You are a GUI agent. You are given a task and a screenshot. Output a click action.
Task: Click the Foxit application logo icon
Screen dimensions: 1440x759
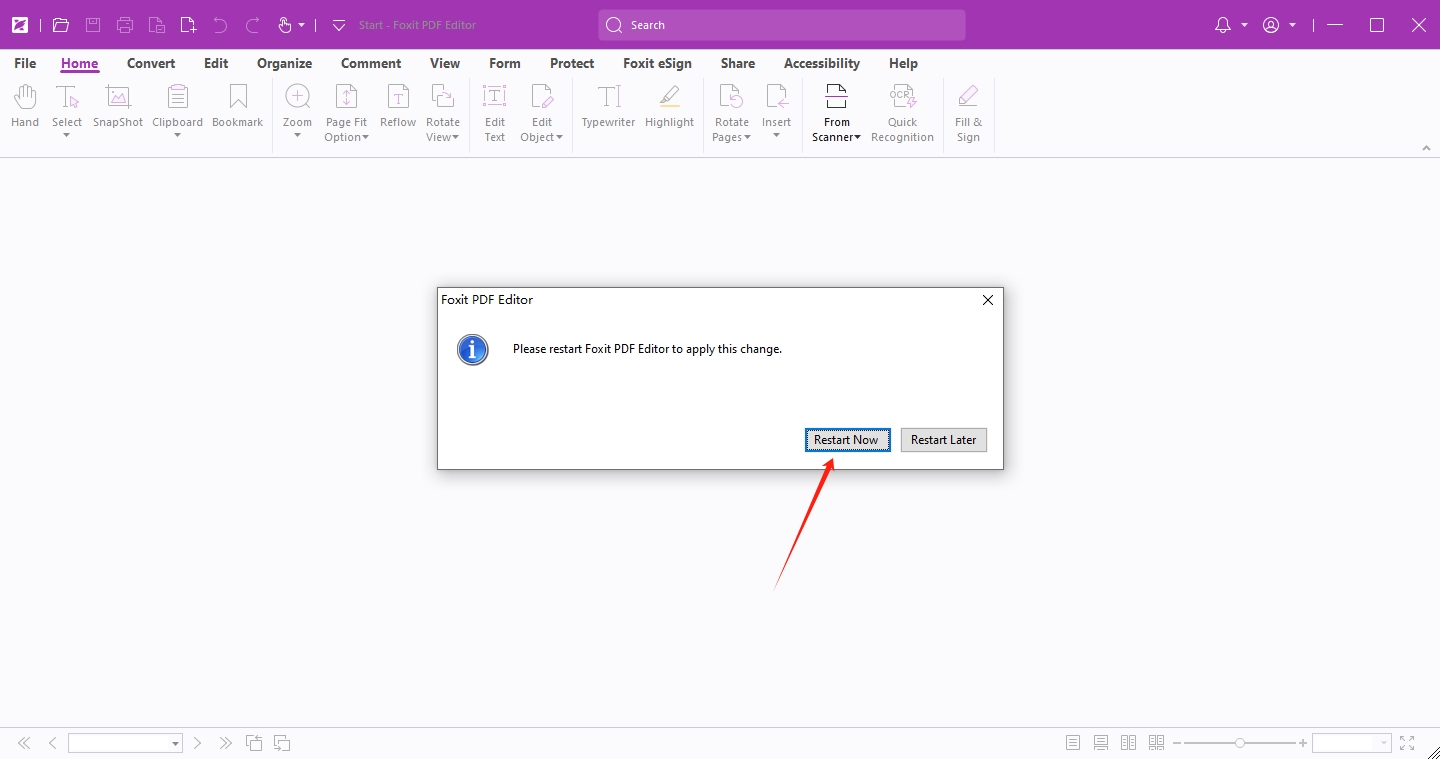(x=19, y=25)
